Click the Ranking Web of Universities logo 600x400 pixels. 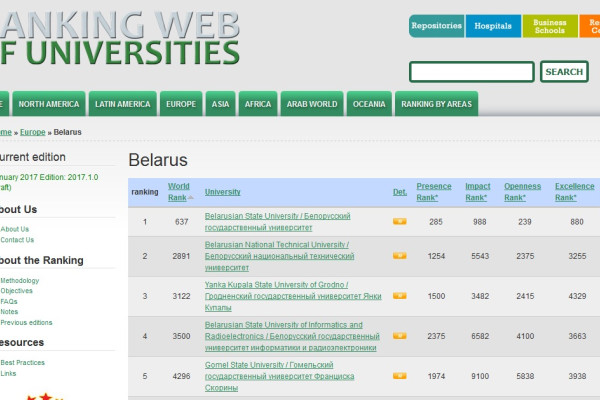coord(119,38)
